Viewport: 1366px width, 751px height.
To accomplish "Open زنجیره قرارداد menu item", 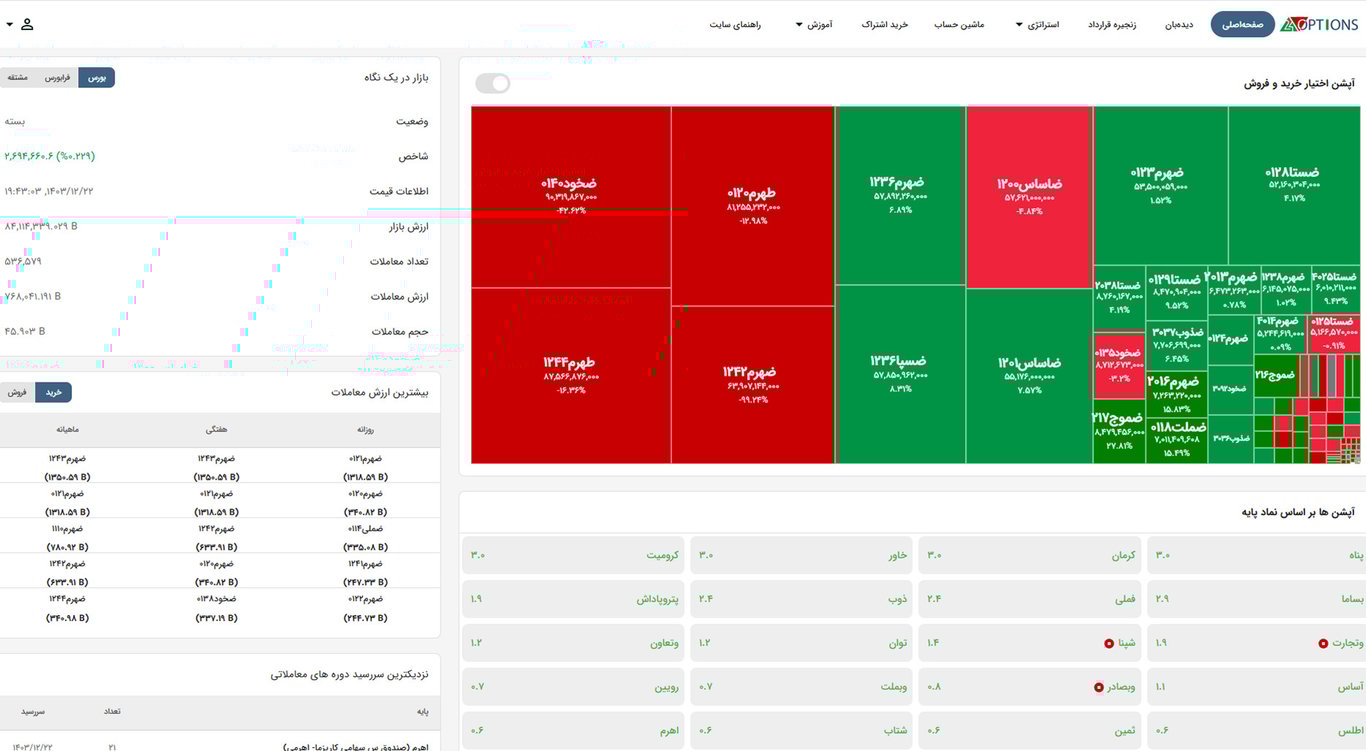I will (x=1113, y=24).
